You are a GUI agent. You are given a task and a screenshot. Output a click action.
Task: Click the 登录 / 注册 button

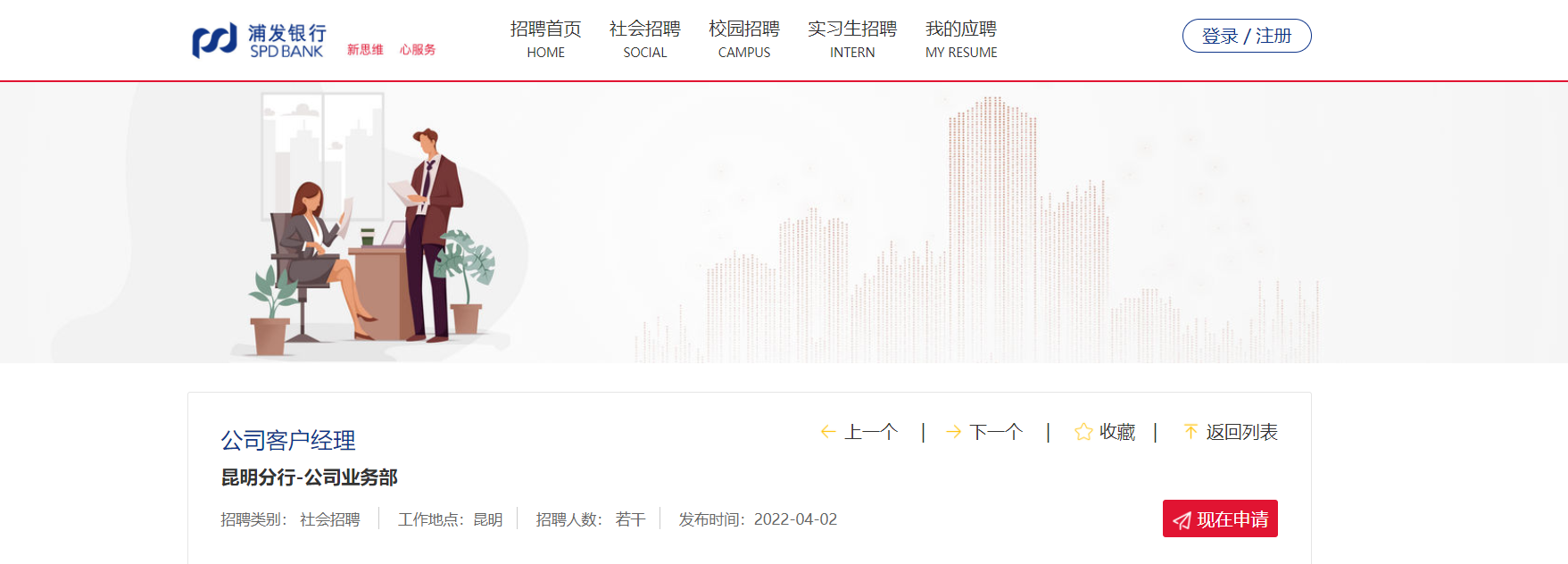coord(1247,36)
